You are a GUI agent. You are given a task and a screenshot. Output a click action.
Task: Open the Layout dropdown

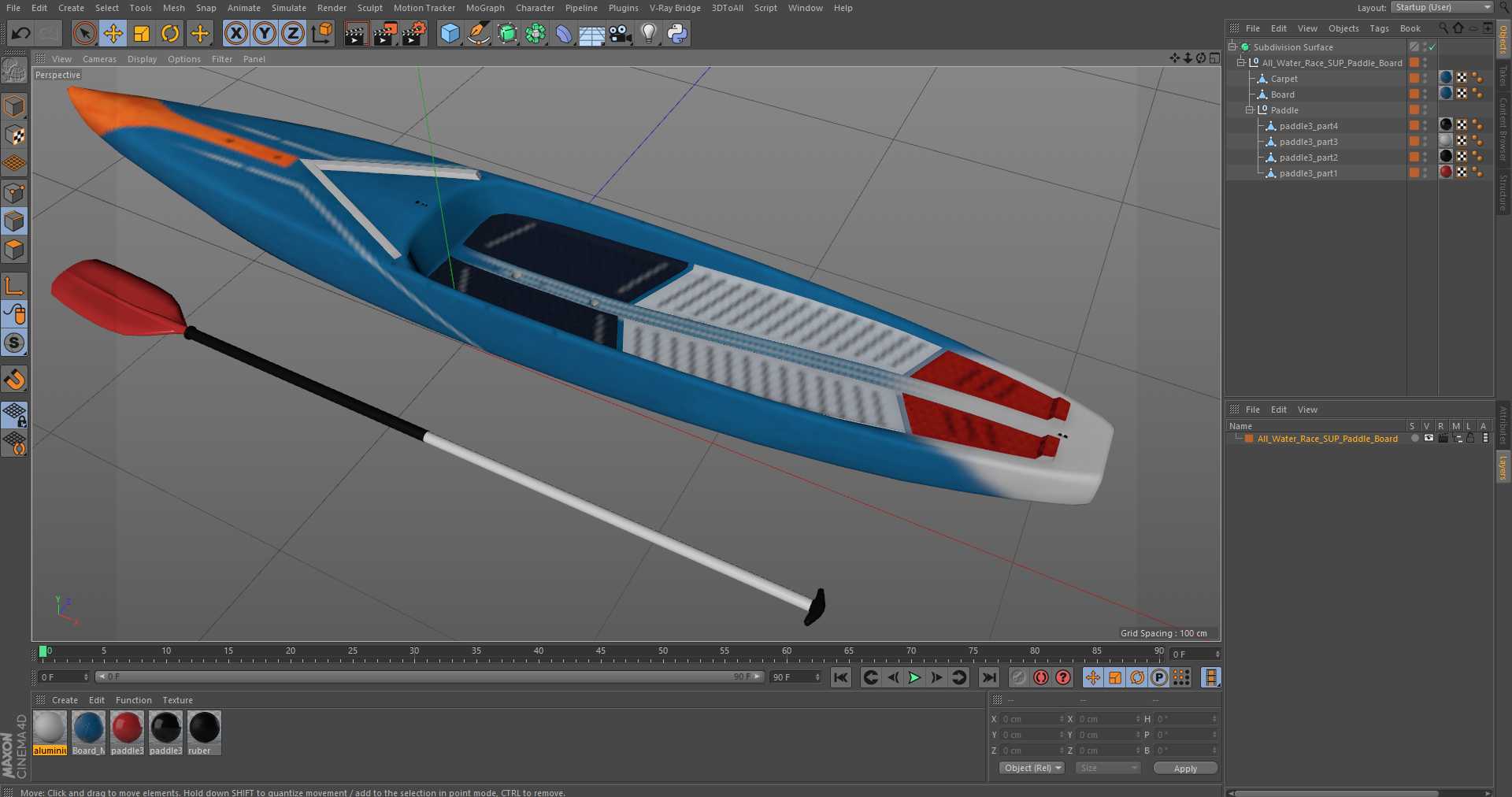[x=1442, y=7]
